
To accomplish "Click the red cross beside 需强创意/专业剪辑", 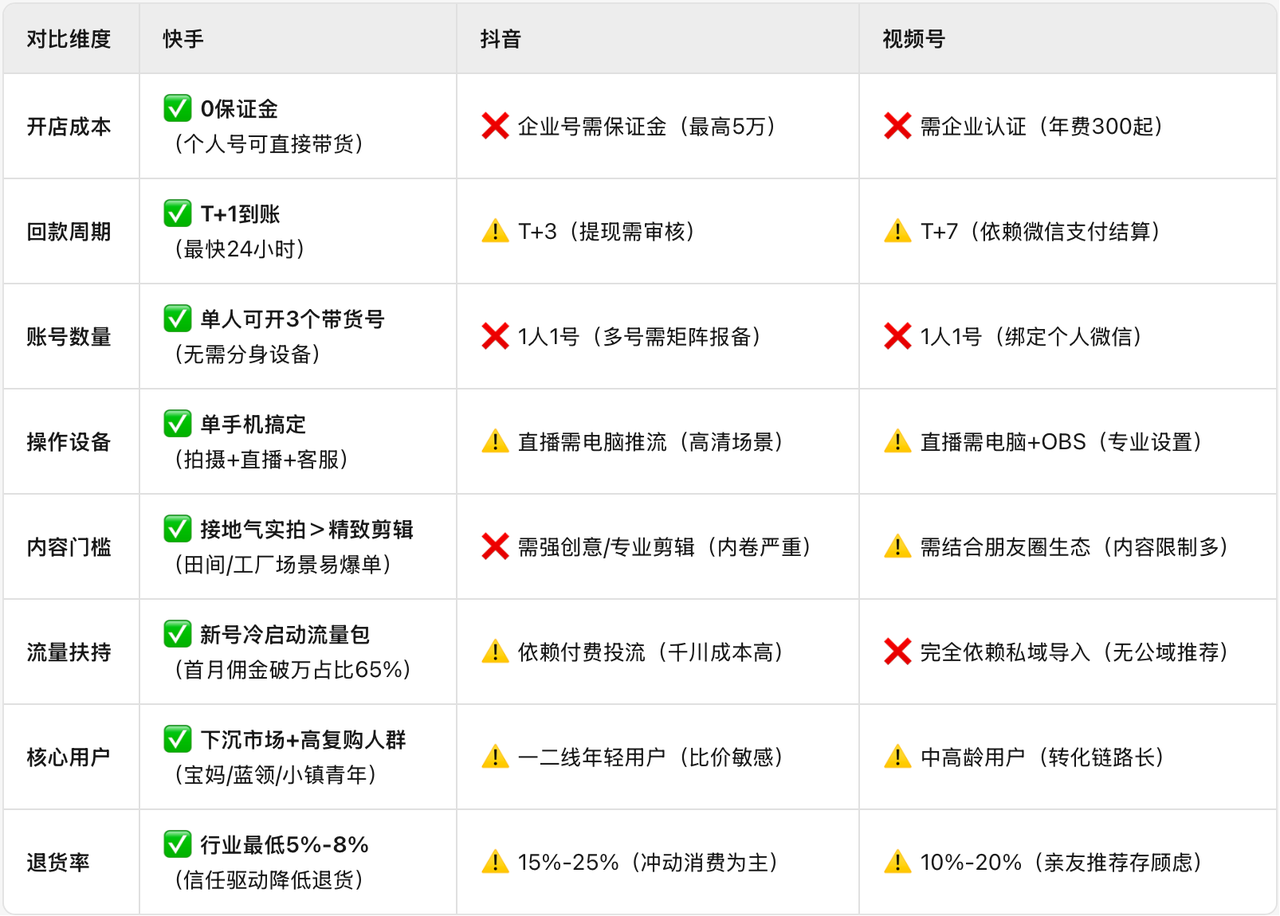I will coord(495,547).
